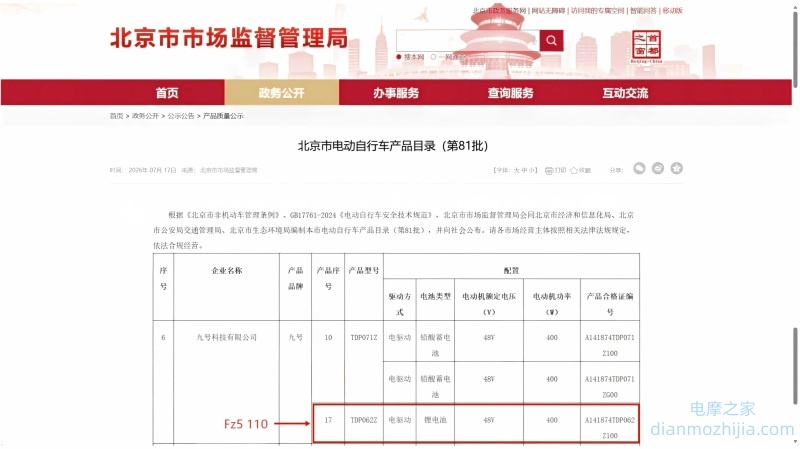Click the article title 北京市电动自行车产品目录（第81批）
The image size is (800, 449).
click(x=393, y=146)
